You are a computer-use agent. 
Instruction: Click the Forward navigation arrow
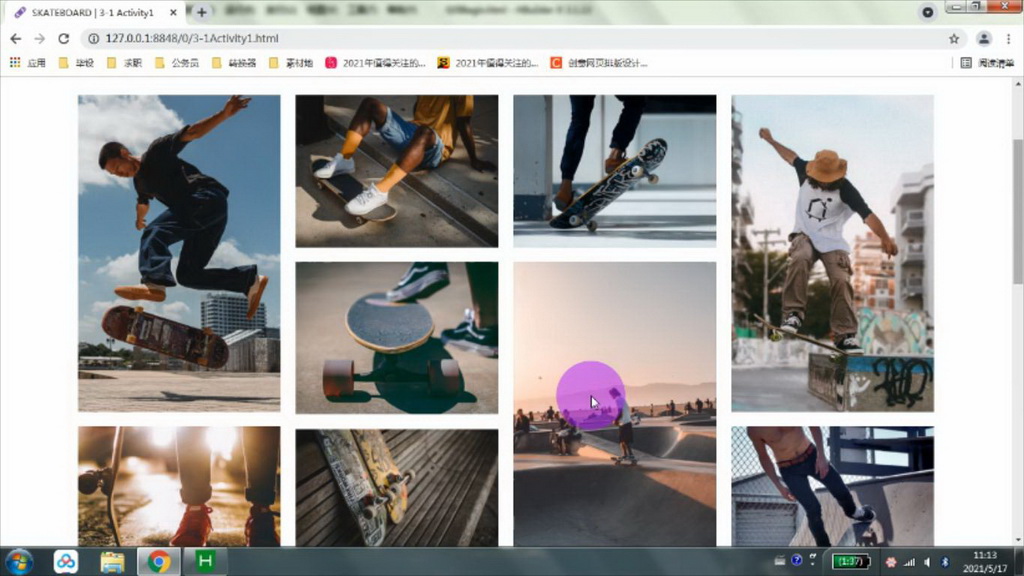pyautogui.click(x=40, y=37)
